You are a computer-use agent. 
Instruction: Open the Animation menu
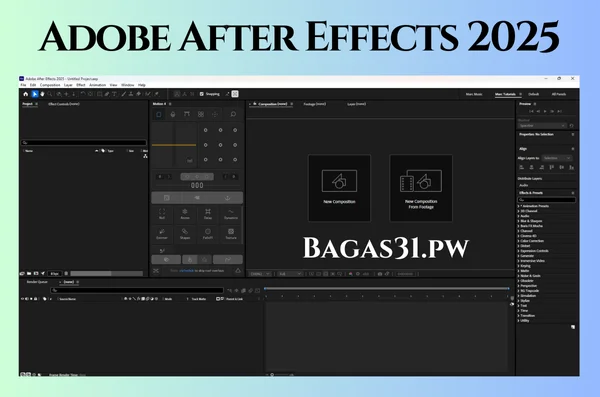click(98, 85)
